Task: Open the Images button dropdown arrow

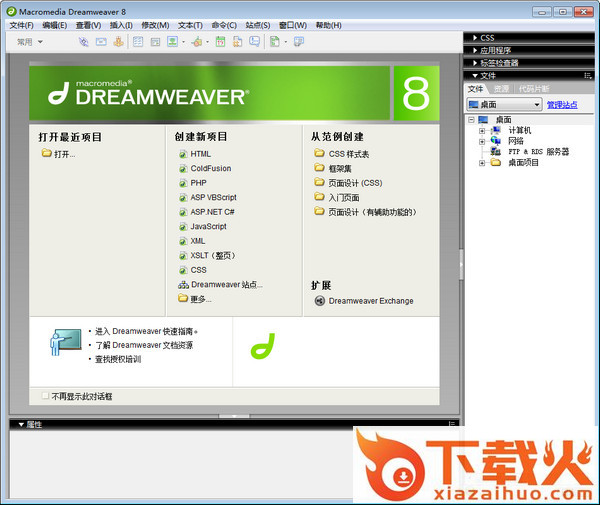Action: [x=183, y=42]
